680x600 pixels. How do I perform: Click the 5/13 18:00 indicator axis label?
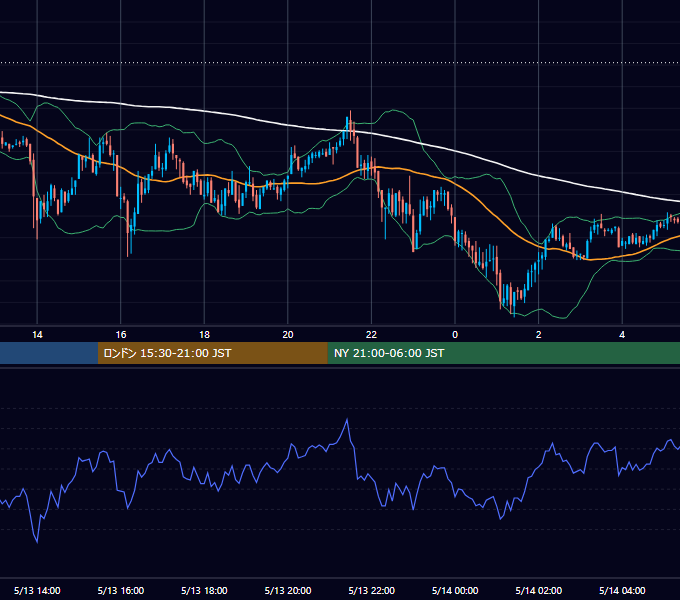(x=204, y=590)
